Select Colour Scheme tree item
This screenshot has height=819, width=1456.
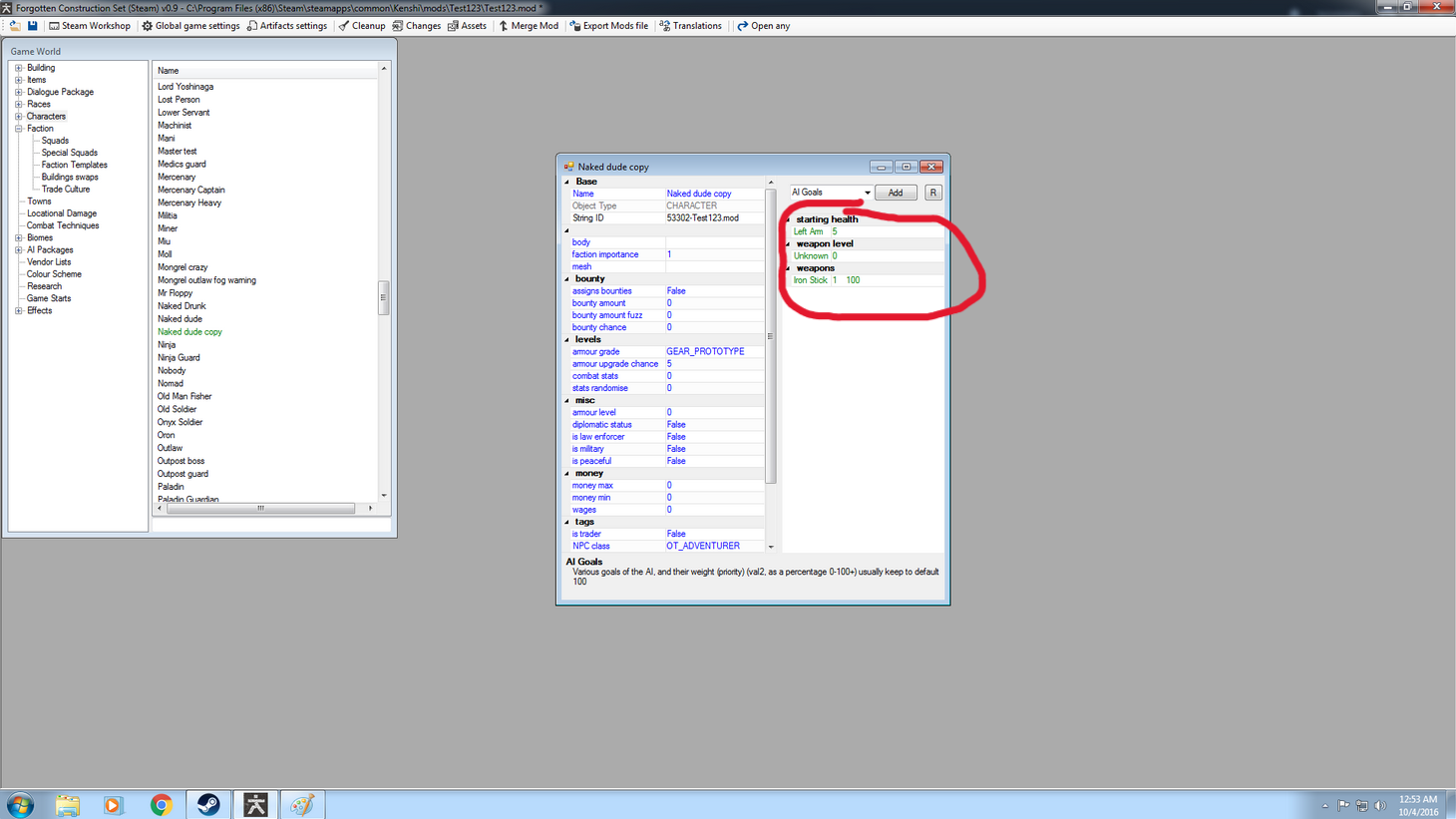point(54,274)
